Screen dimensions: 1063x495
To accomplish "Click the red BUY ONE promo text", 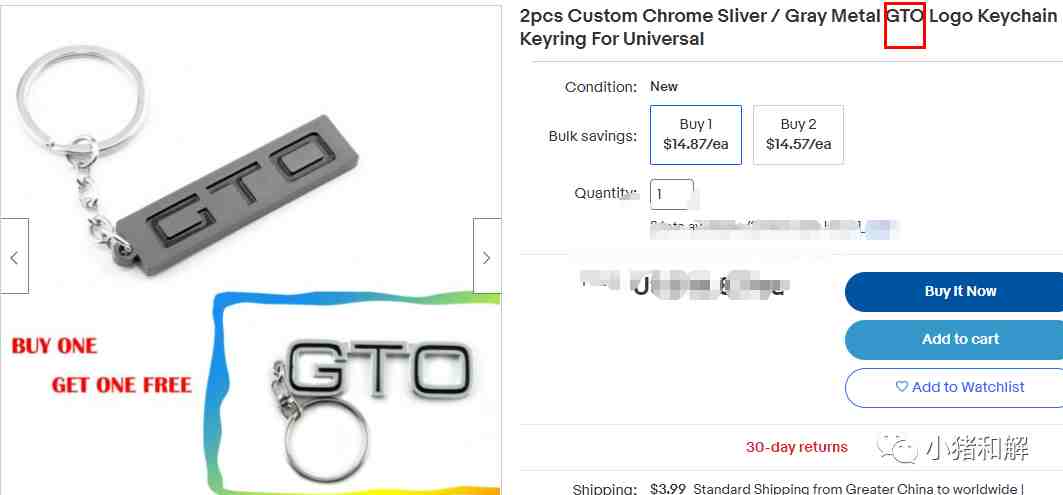I will point(54,346).
